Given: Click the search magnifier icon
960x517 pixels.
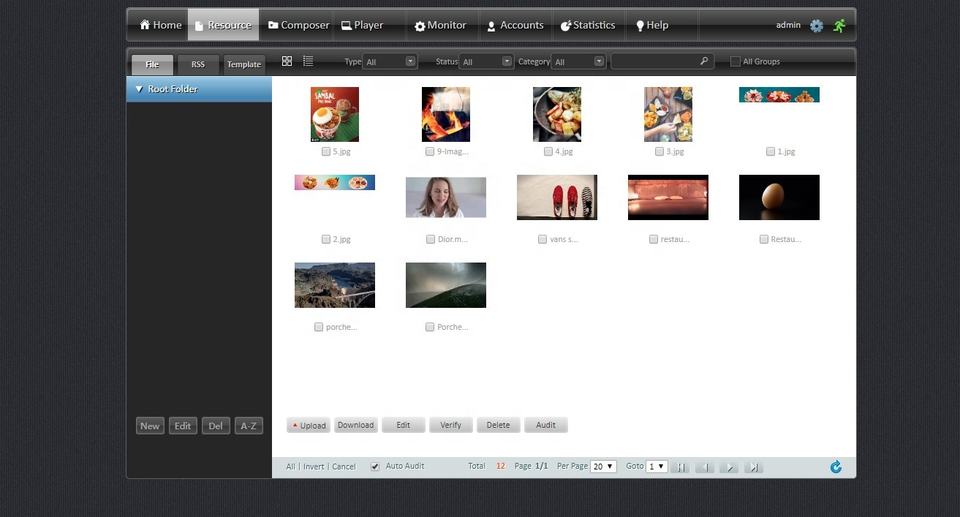Looking at the screenshot, I should [x=704, y=61].
